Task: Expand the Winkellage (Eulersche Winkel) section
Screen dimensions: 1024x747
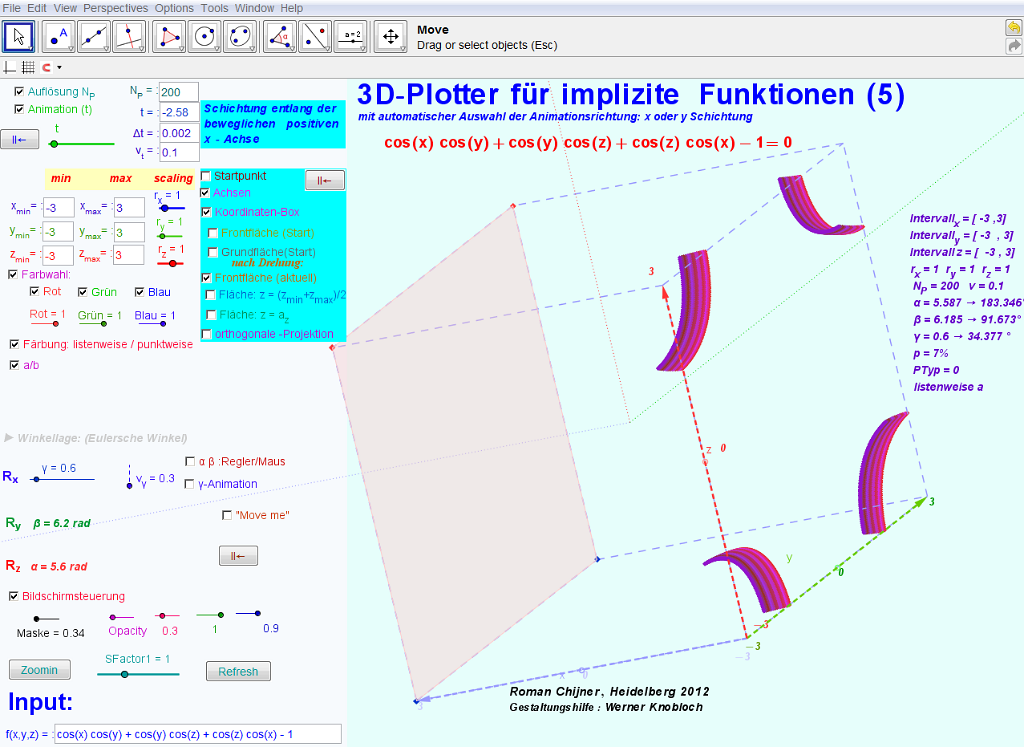Action: [x=10, y=438]
